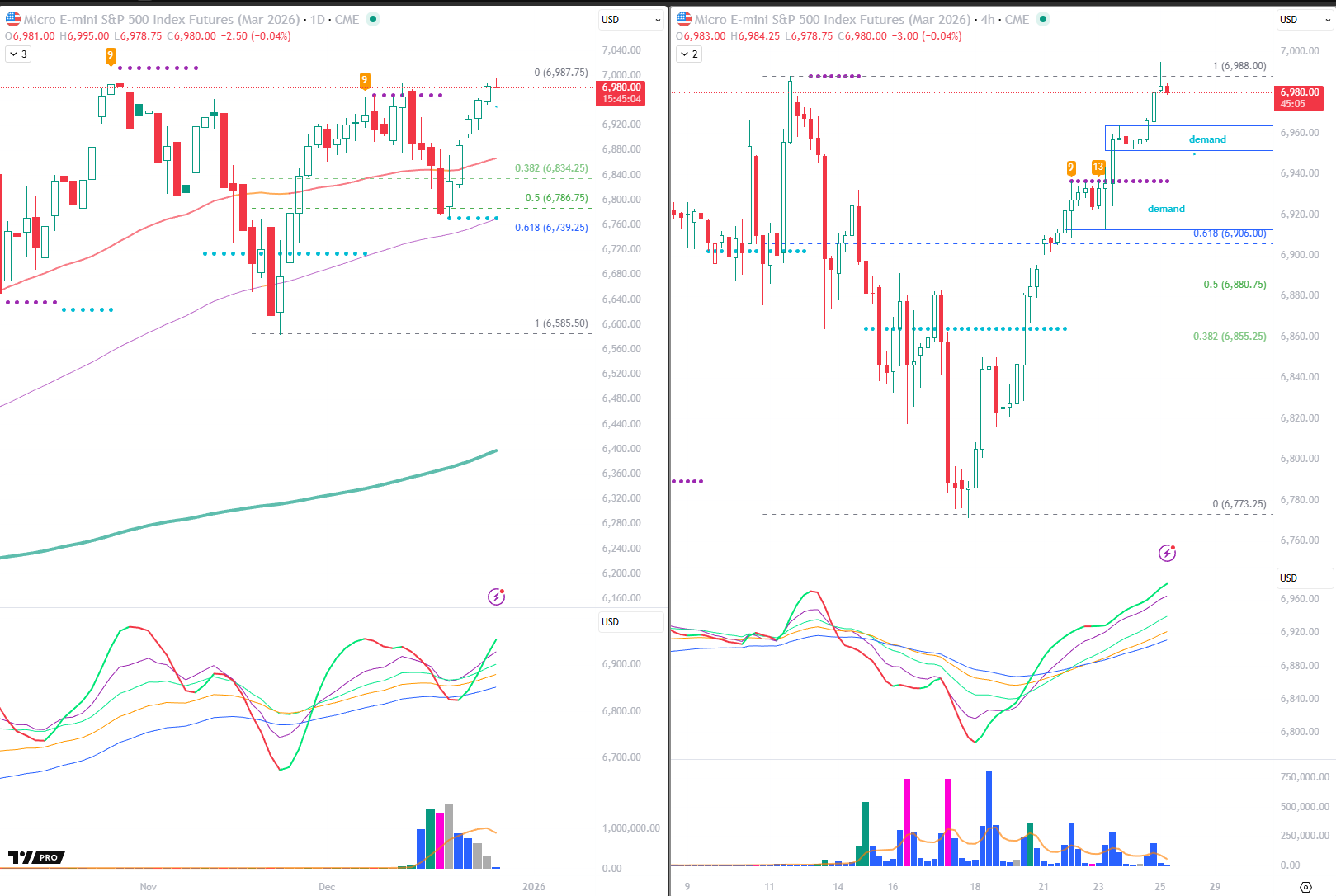Click the green market status dot on the 4h chart
The height and width of the screenshot is (896, 1336).
click(x=1043, y=19)
